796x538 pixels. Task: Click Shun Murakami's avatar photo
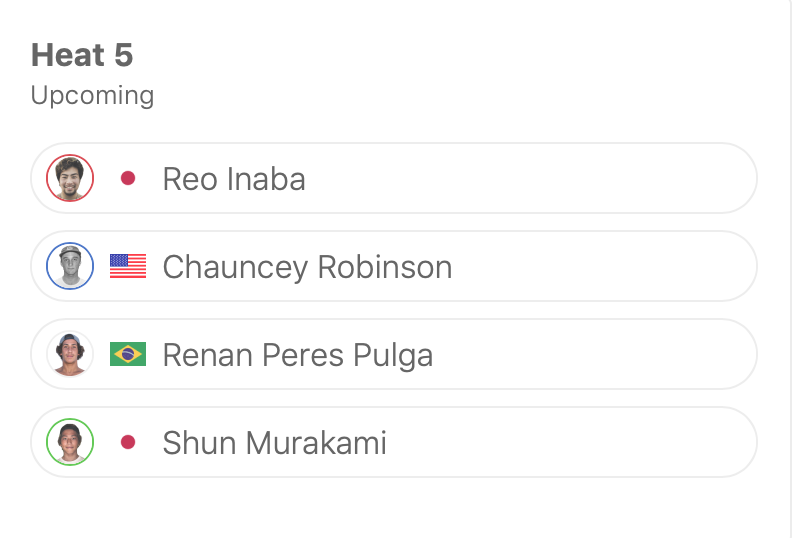coord(70,442)
